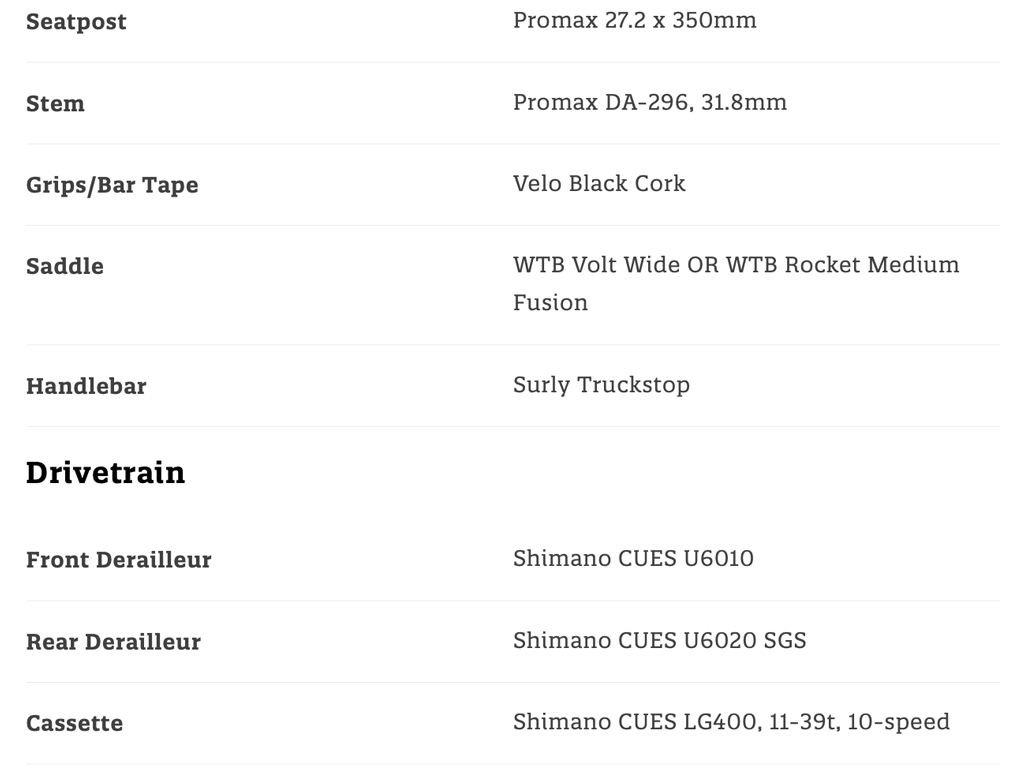
Task: Select the Surly Truckstop value
Action: (601, 385)
